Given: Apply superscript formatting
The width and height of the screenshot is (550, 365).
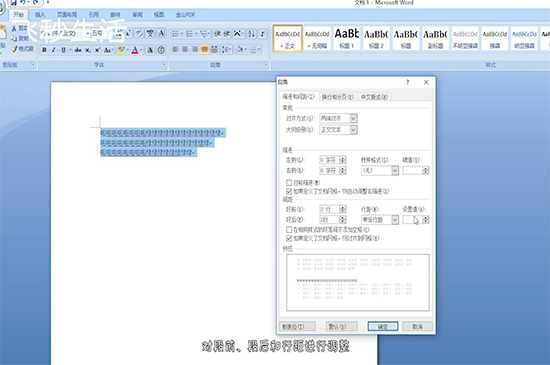Looking at the screenshot, I should (x=98, y=50).
